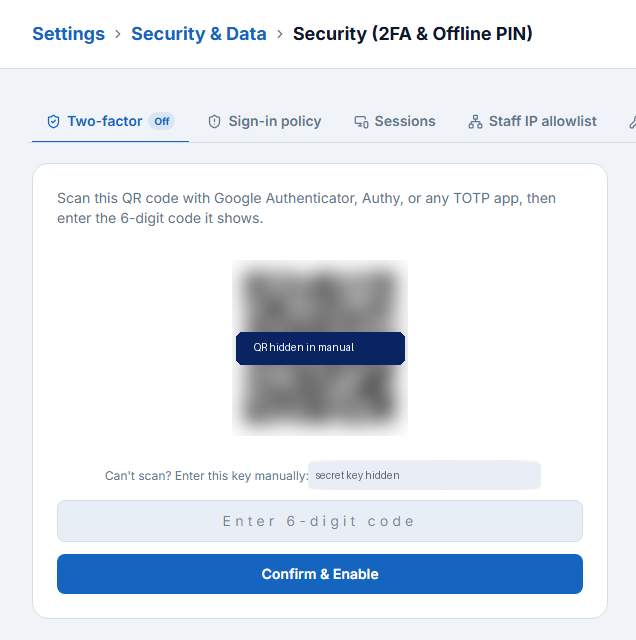This screenshot has height=640, width=636.
Task: Navigate to Settings via breadcrumb
Action: pos(69,34)
